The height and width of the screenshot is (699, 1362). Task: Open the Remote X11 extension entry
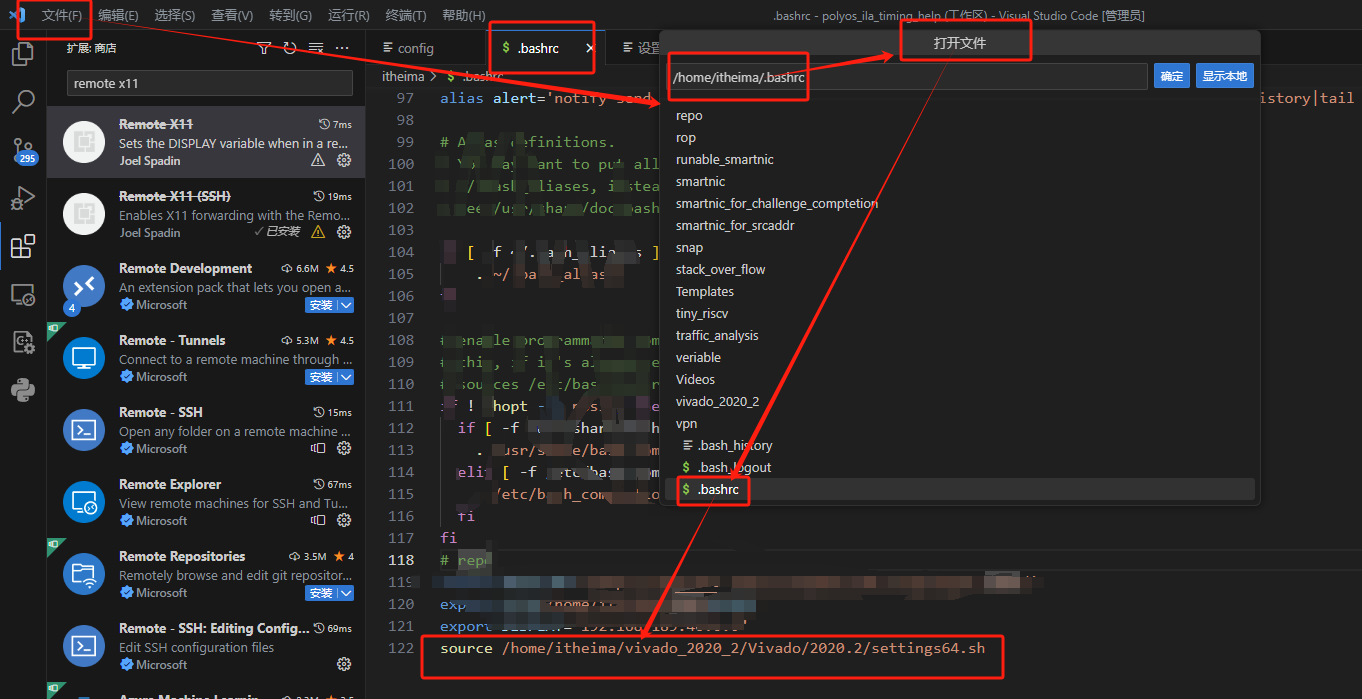tap(206, 142)
